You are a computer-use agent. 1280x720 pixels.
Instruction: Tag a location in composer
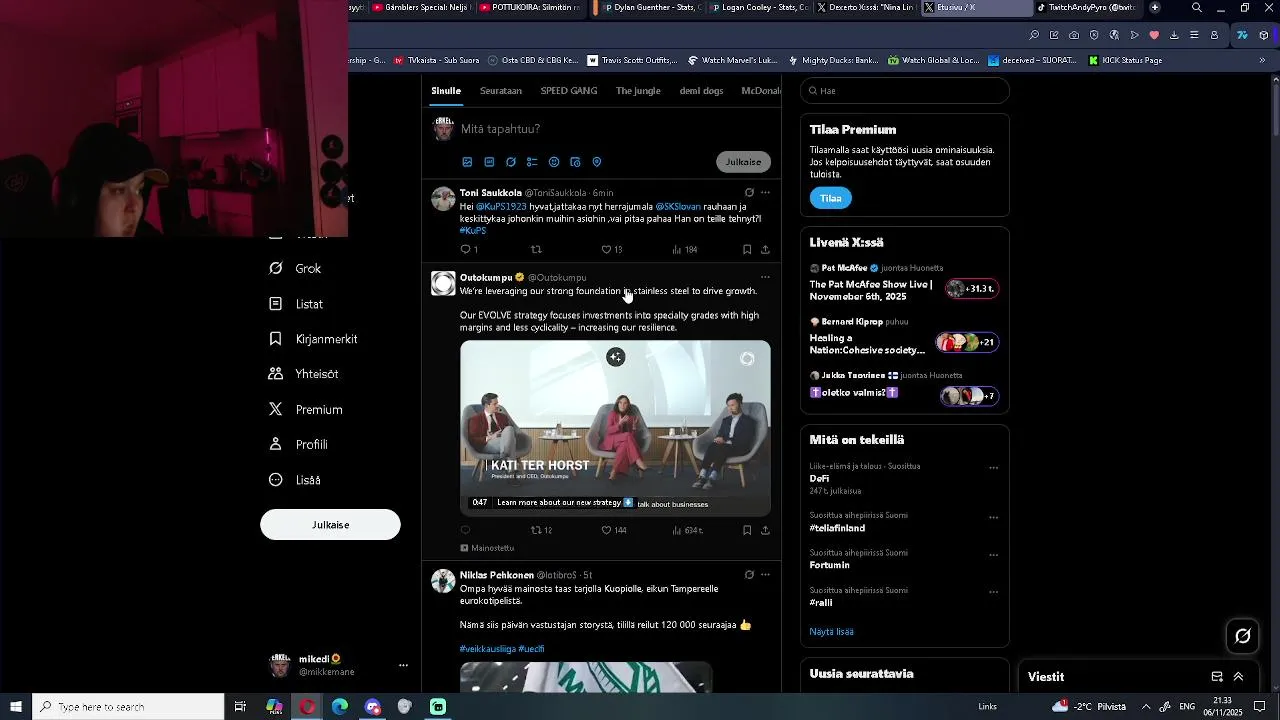point(597,162)
